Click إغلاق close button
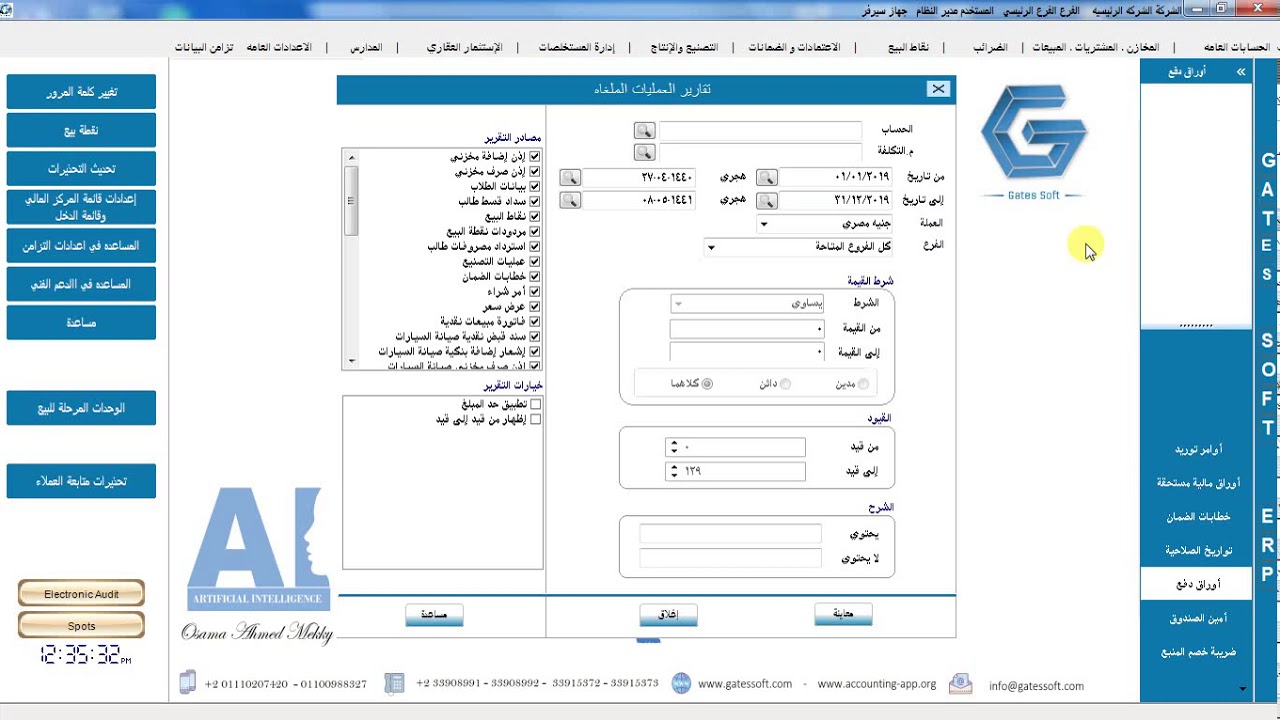 point(668,614)
